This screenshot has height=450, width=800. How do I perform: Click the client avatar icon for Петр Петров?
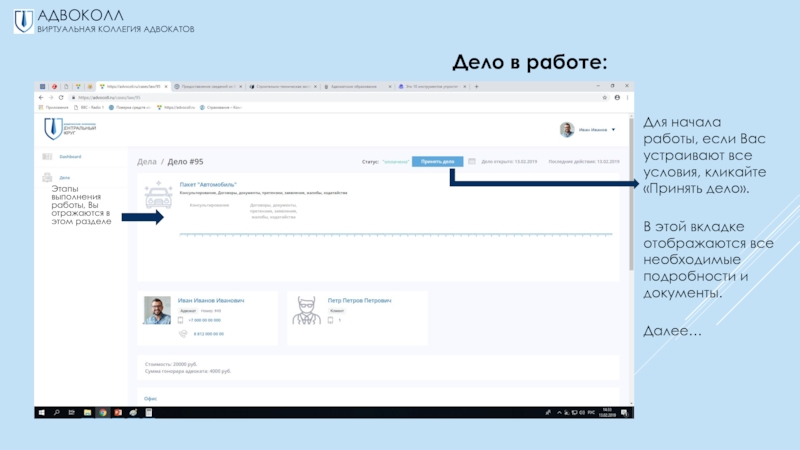[x=307, y=310]
